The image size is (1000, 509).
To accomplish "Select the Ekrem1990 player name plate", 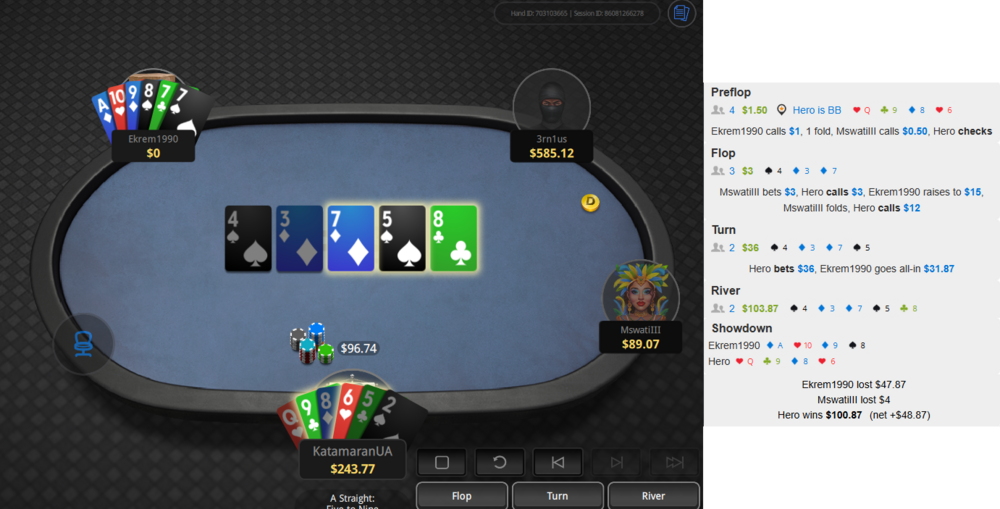I will tap(153, 146).
